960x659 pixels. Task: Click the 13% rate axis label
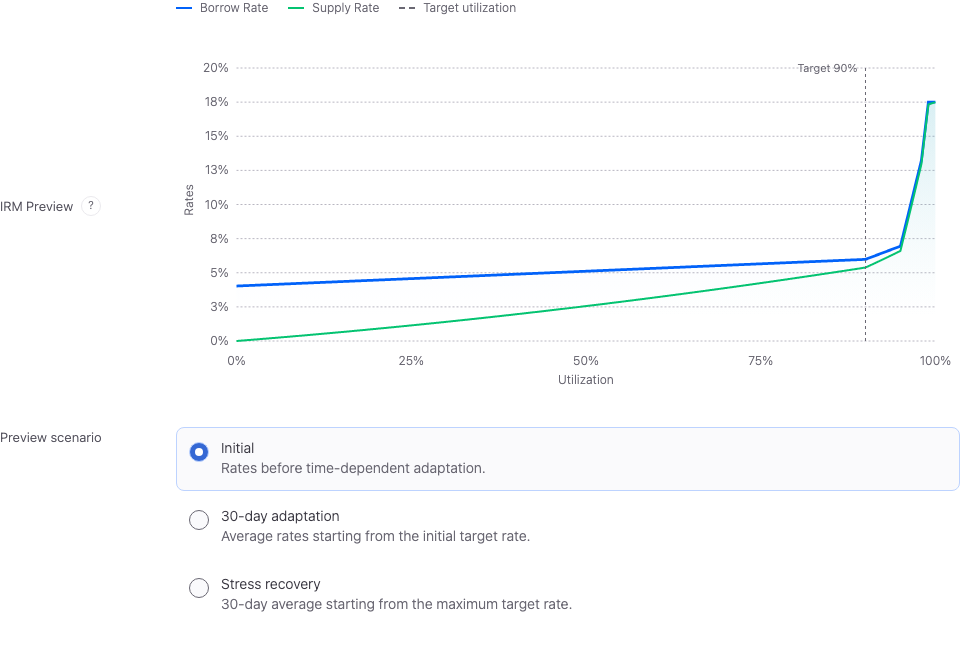click(216, 170)
